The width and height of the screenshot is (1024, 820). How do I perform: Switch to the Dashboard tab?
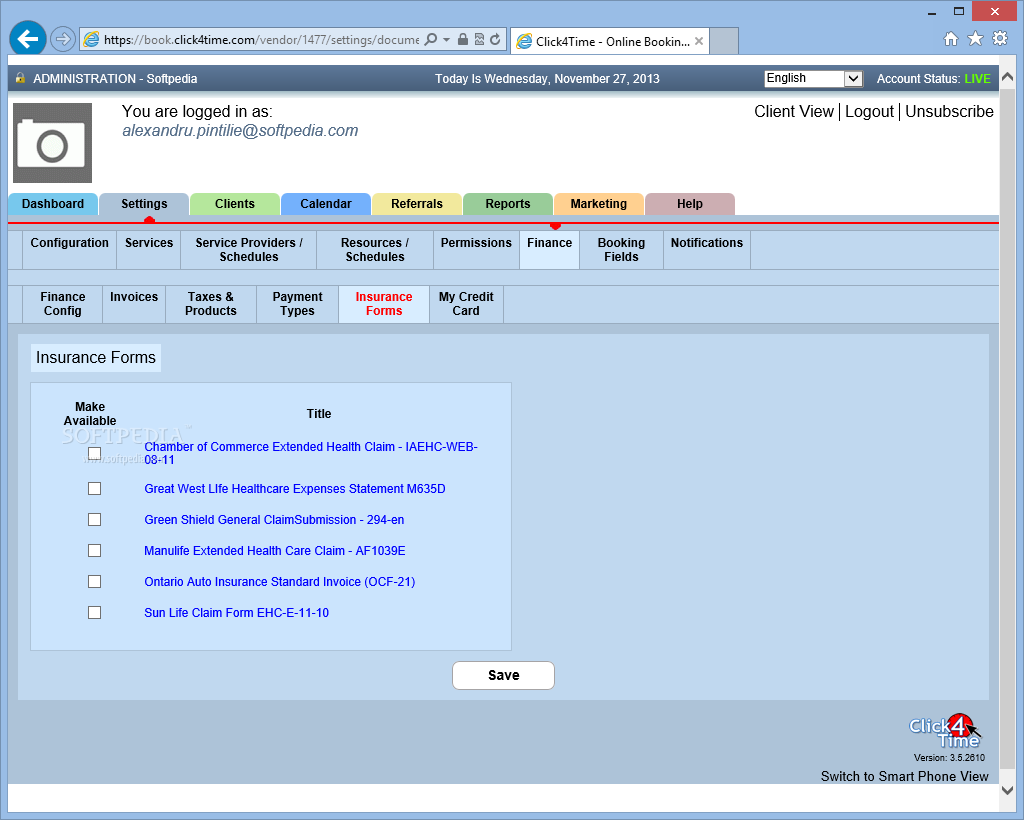tap(53, 204)
